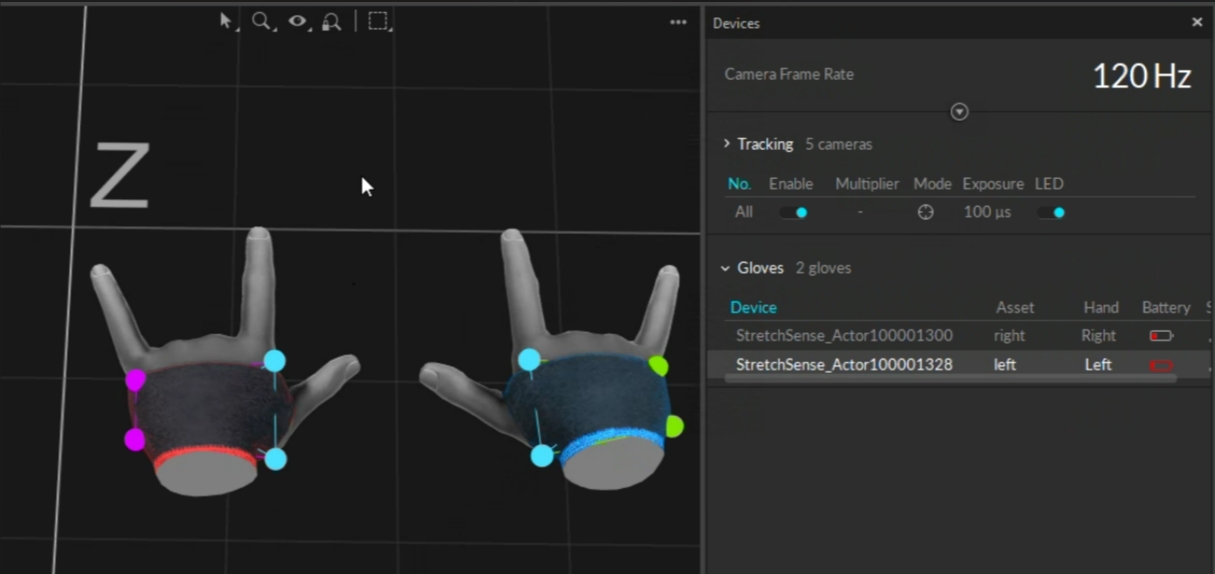Click the 120 Hz frame rate value
Image resolution: width=1215 pixels, height=574 pixels.
(1141, 76)
